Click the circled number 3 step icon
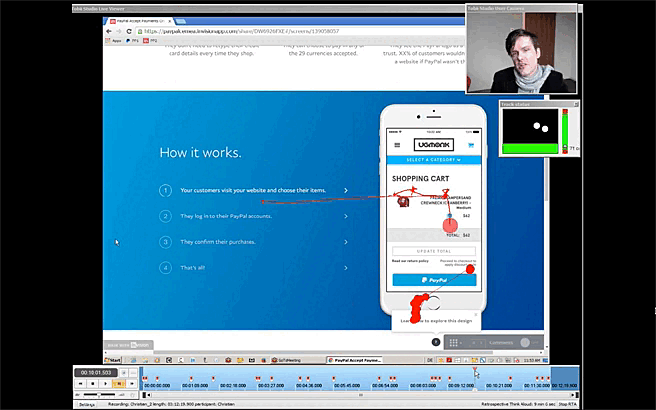The image size is (656, 410). pyautogui.click(x=165, y=242)
